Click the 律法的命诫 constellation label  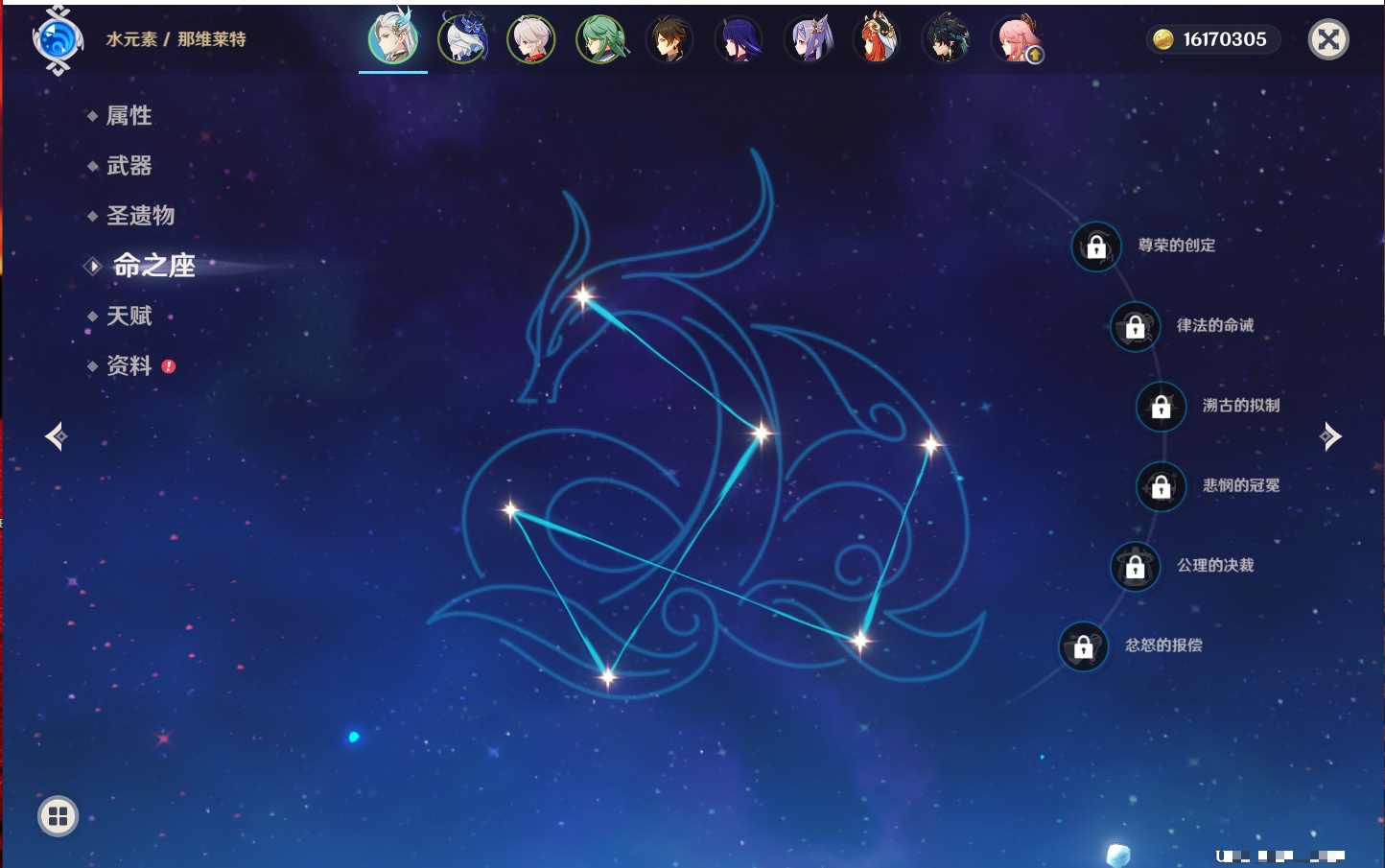point(1215,325)
